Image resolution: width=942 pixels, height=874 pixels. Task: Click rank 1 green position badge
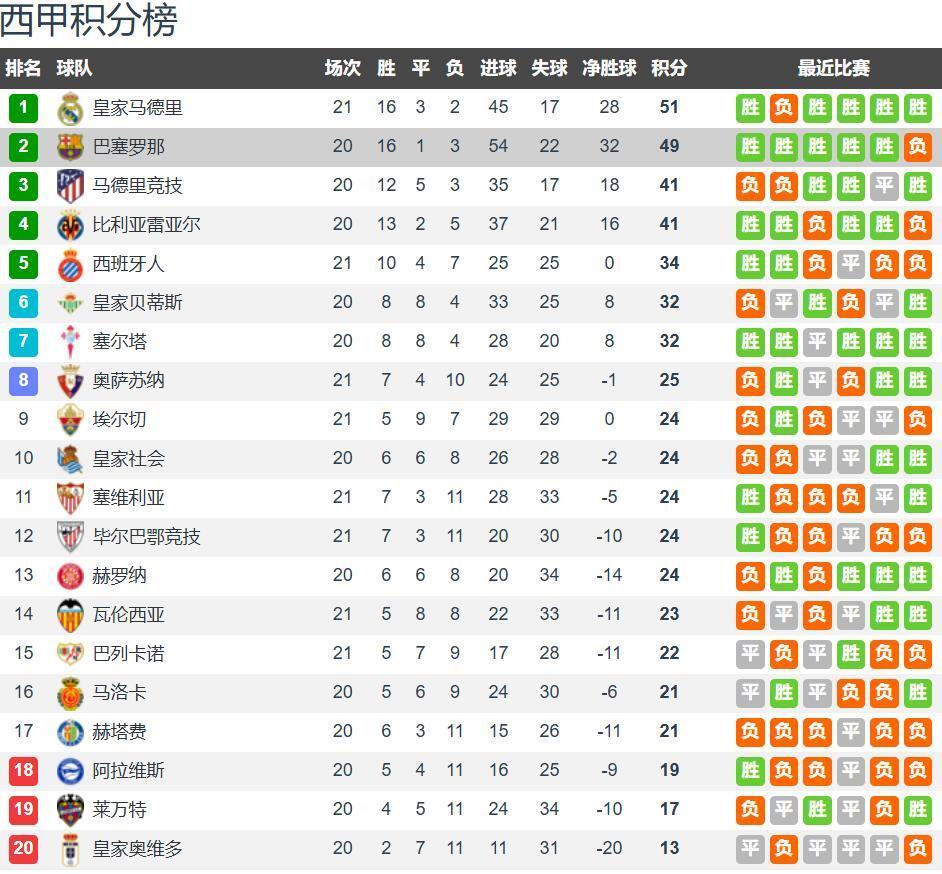pyautogui.click(x=23, y=108)
